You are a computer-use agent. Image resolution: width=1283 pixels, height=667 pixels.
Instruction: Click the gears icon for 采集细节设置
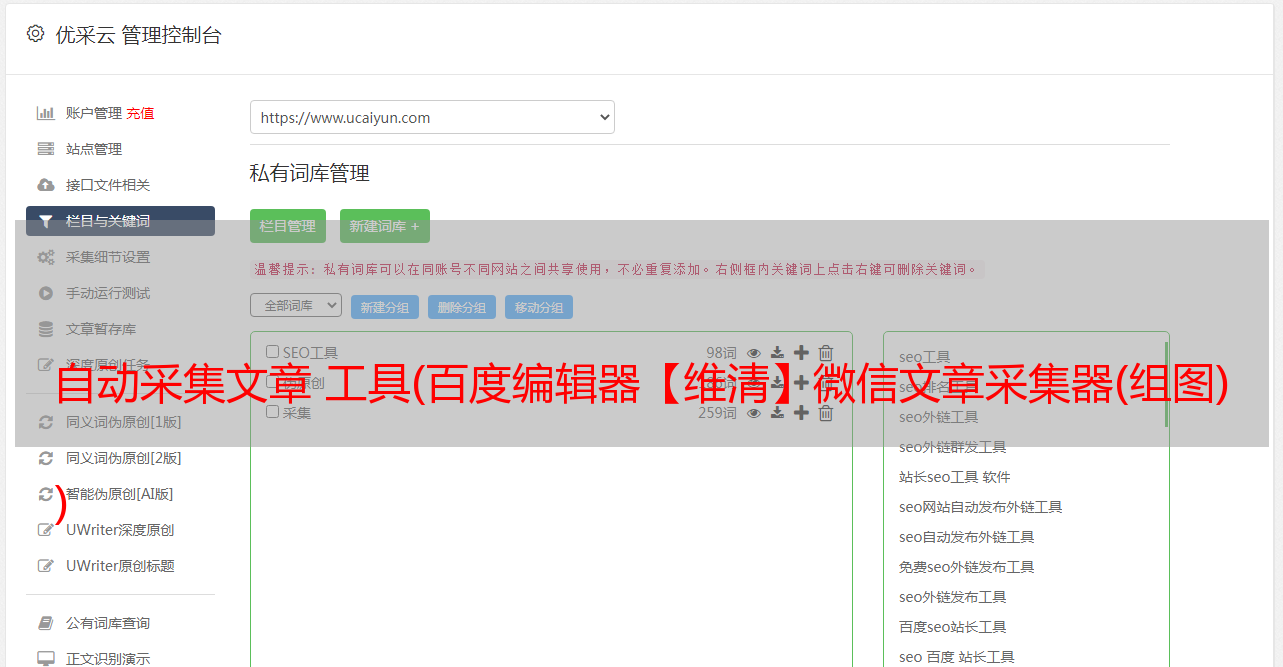tap(46, 257)
